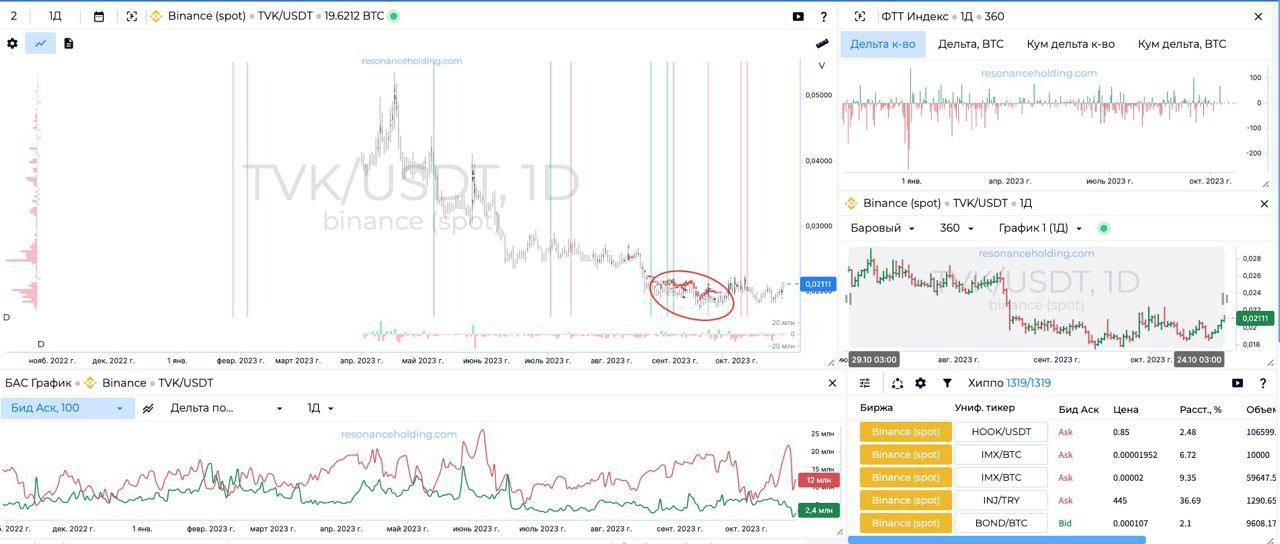This screenshot has height=544, width=1280.
Task: Click green live status dot in main chart header
Action: (394, 17)
